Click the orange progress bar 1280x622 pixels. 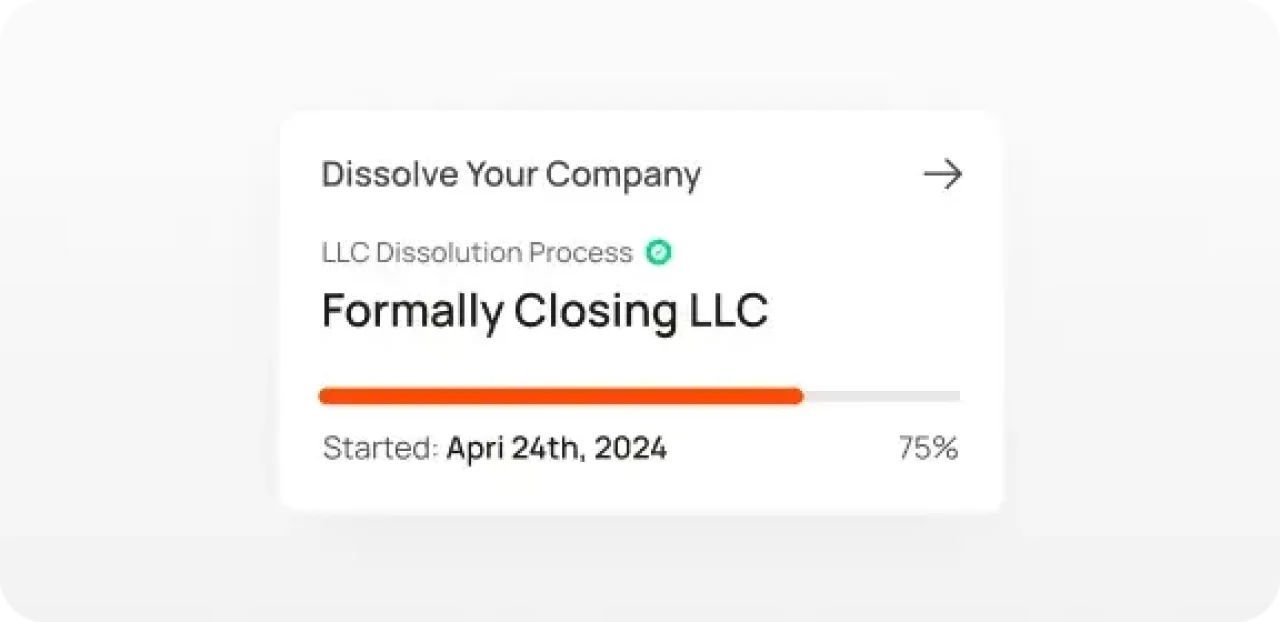[x=560, y=396]
